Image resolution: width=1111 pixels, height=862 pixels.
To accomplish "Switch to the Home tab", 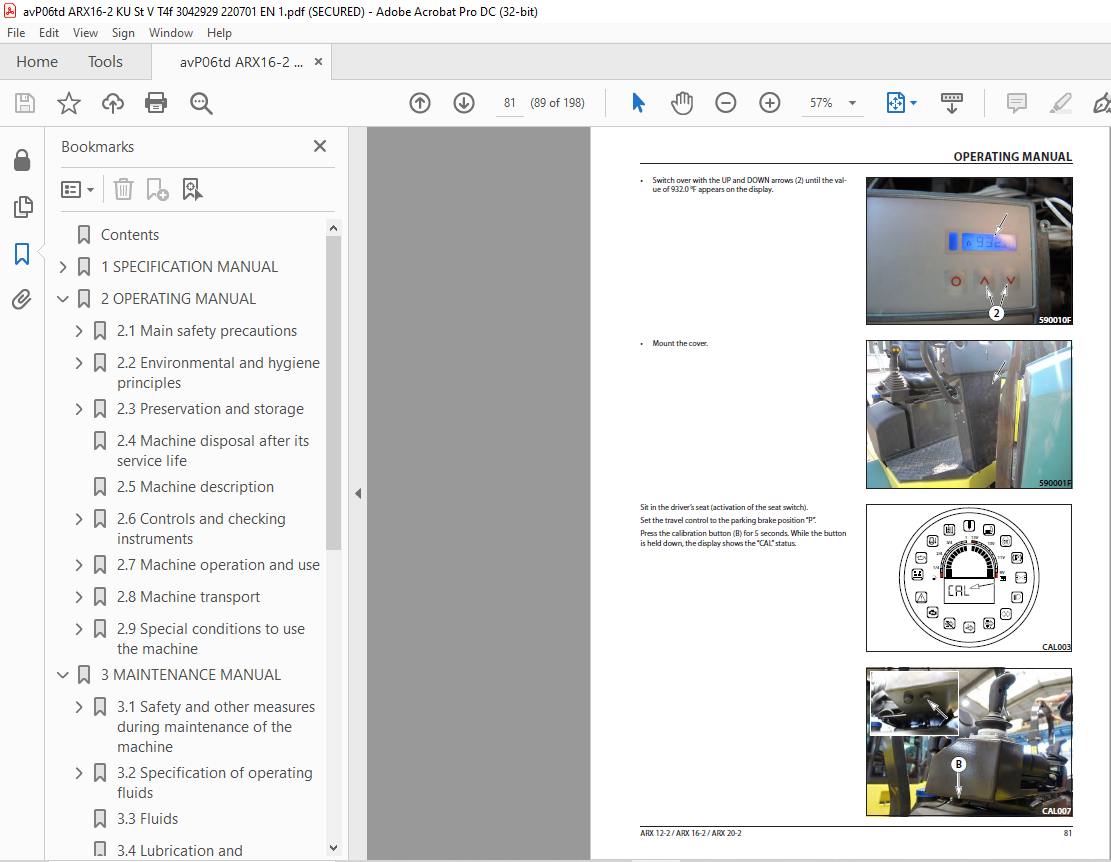I will 37,62.
